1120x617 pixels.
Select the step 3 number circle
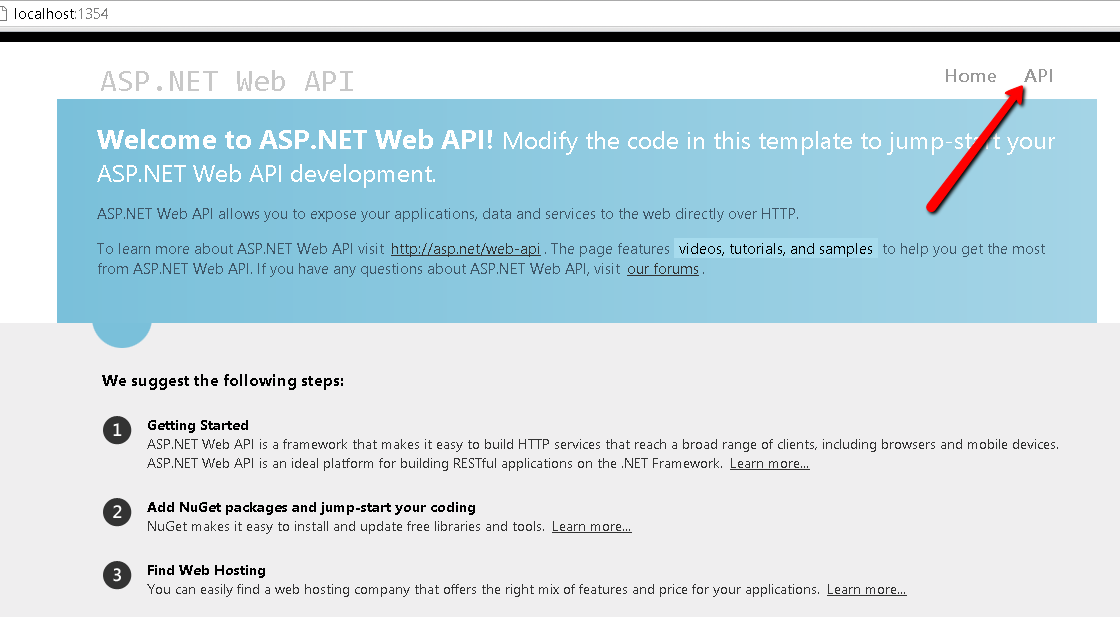tap(117, 575)
